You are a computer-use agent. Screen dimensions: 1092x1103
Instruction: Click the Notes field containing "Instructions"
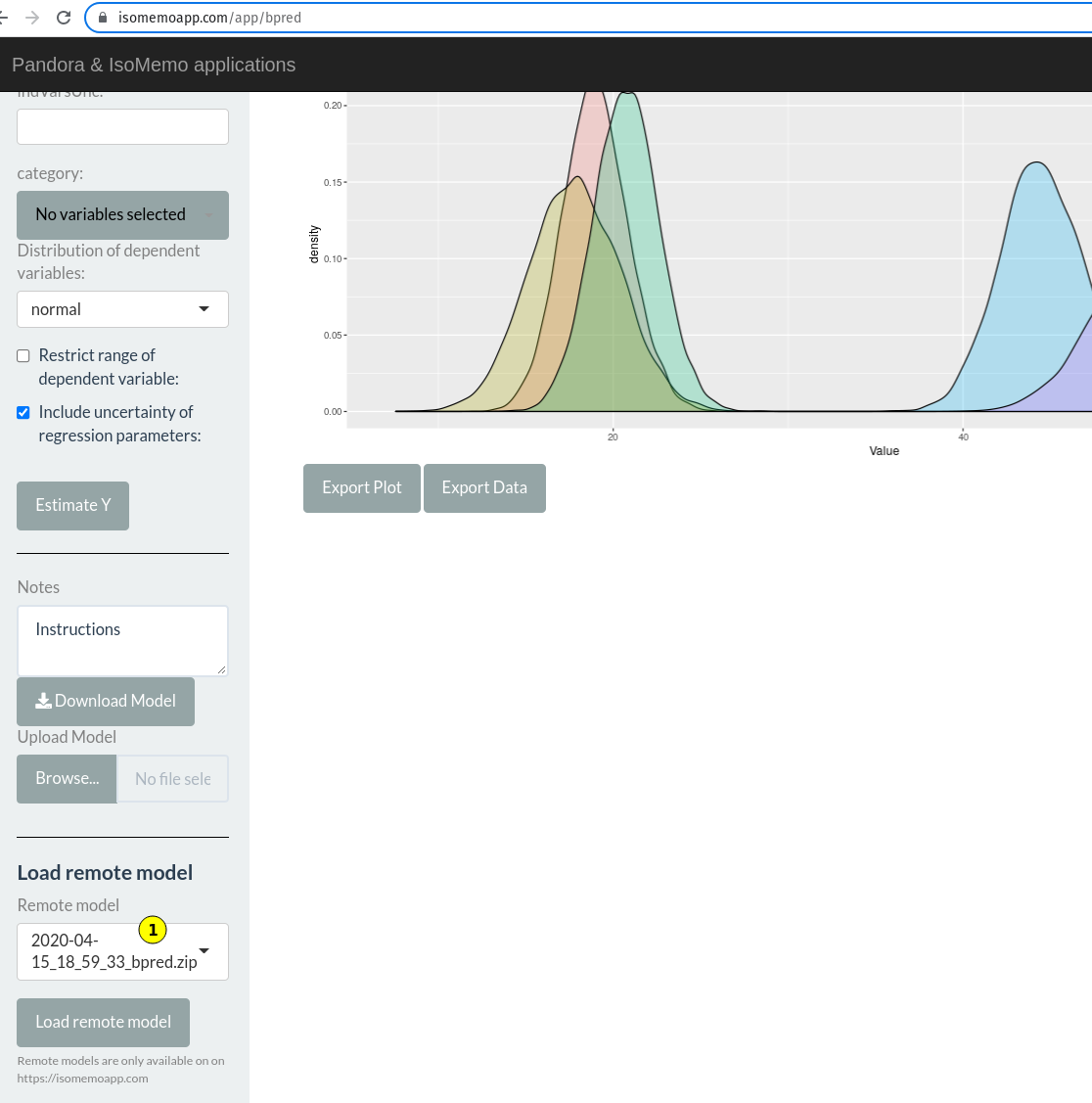(121, 640)
